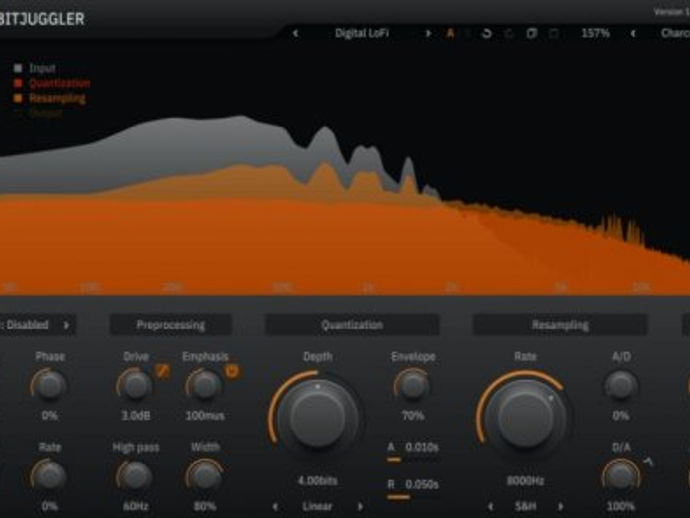Click the gray Input color square
Screen dimensions: 690x518
(18, 68)
